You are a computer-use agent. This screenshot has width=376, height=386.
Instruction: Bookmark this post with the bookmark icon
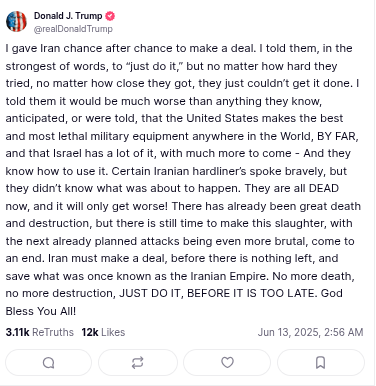320,362
